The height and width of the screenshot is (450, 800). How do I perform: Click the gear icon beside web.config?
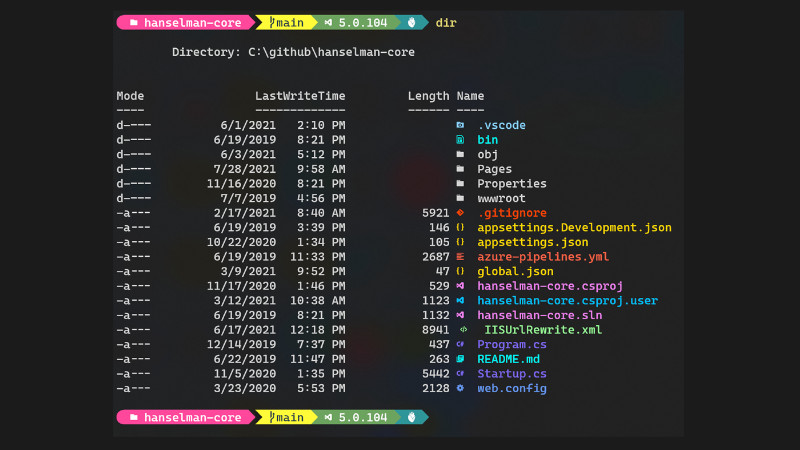tap(460, 388)
